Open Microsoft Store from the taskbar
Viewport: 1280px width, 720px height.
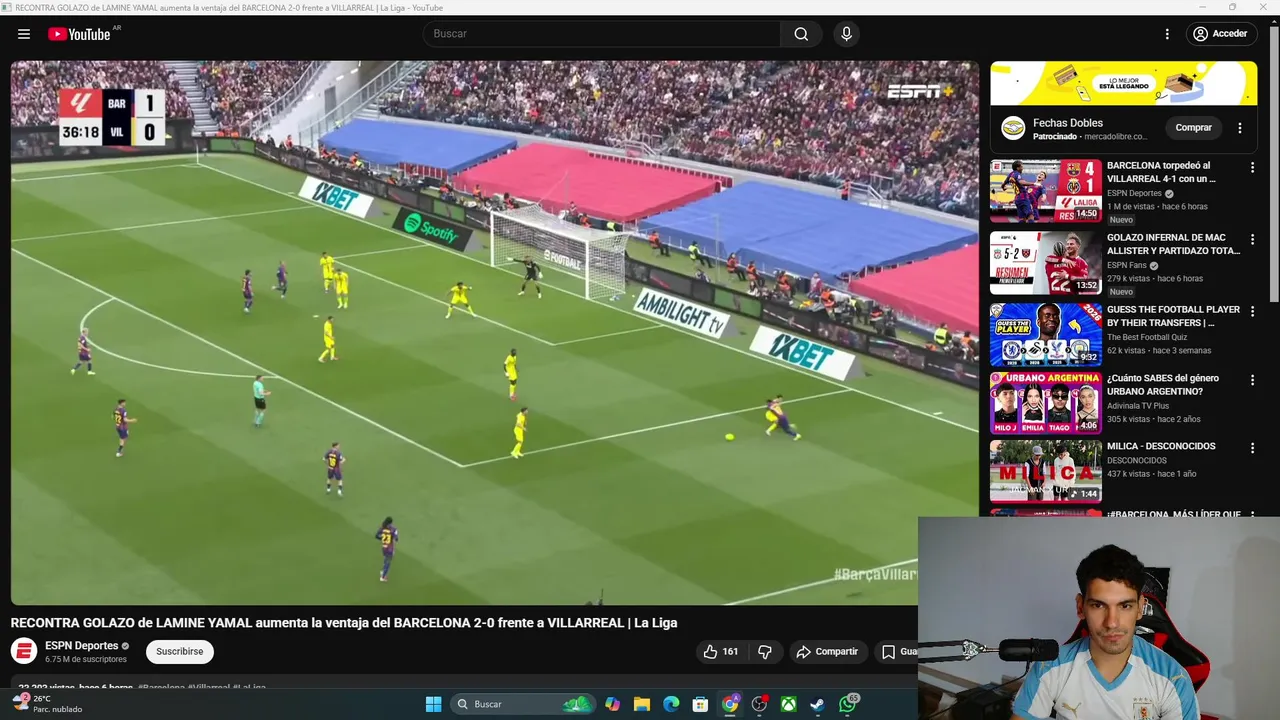[701, 704]
